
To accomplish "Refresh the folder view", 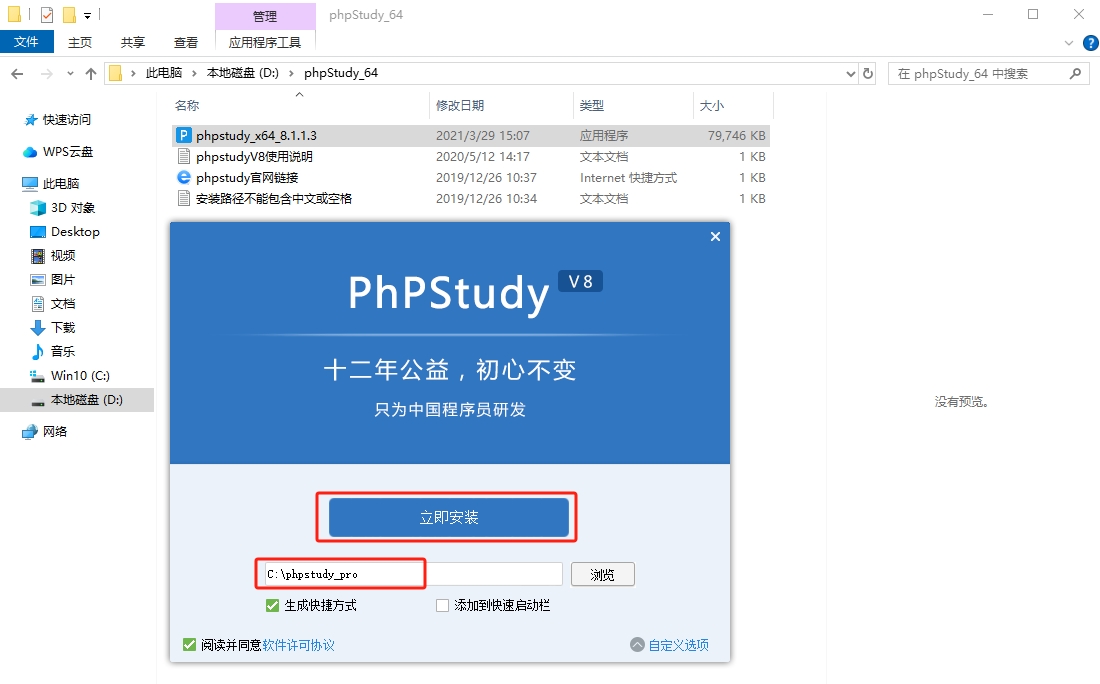I will (868, 74).
